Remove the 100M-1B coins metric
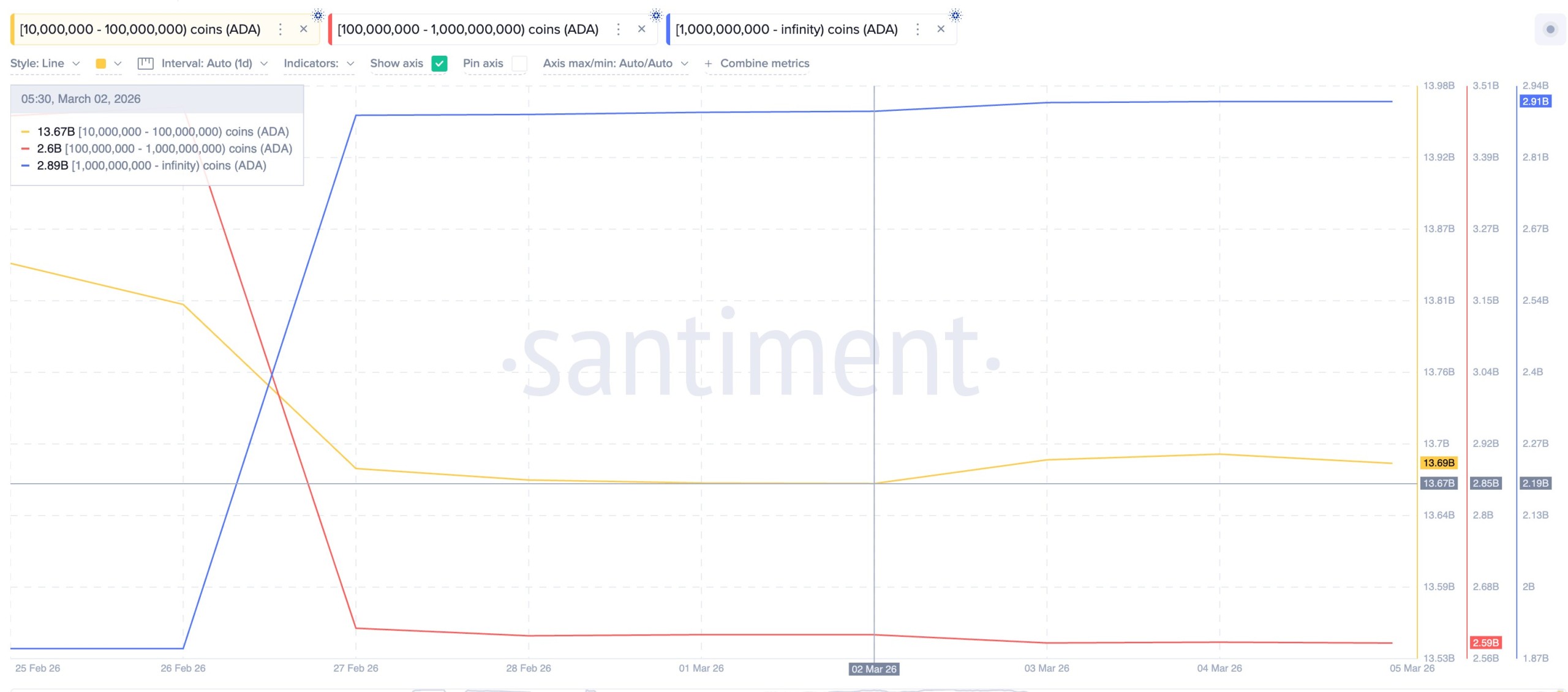Screen dimensions: 1568x692 click(641, 29)
